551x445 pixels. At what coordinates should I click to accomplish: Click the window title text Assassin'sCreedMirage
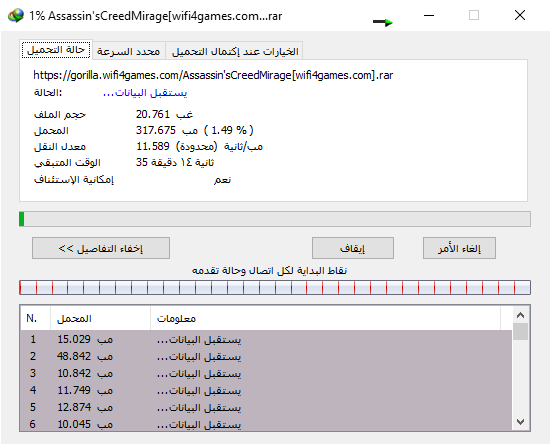[x=155, y=16]
